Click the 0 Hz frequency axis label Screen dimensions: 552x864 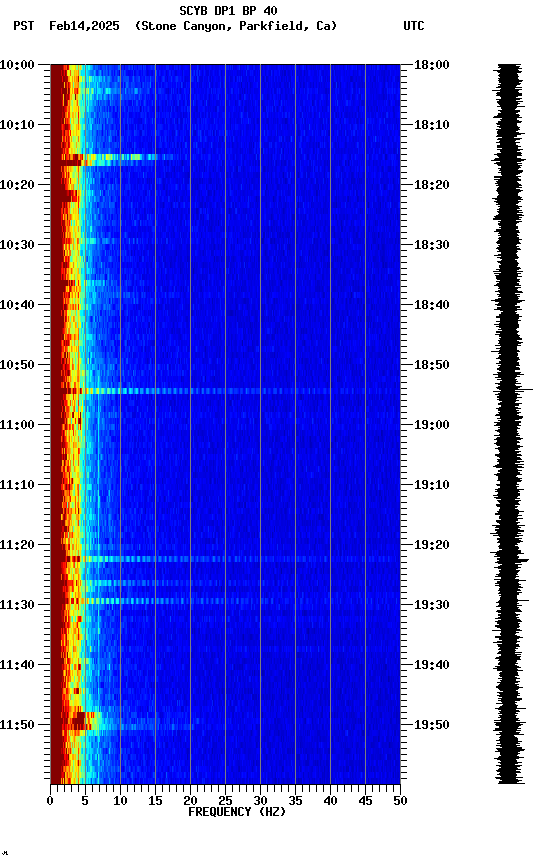pos(50,802)
